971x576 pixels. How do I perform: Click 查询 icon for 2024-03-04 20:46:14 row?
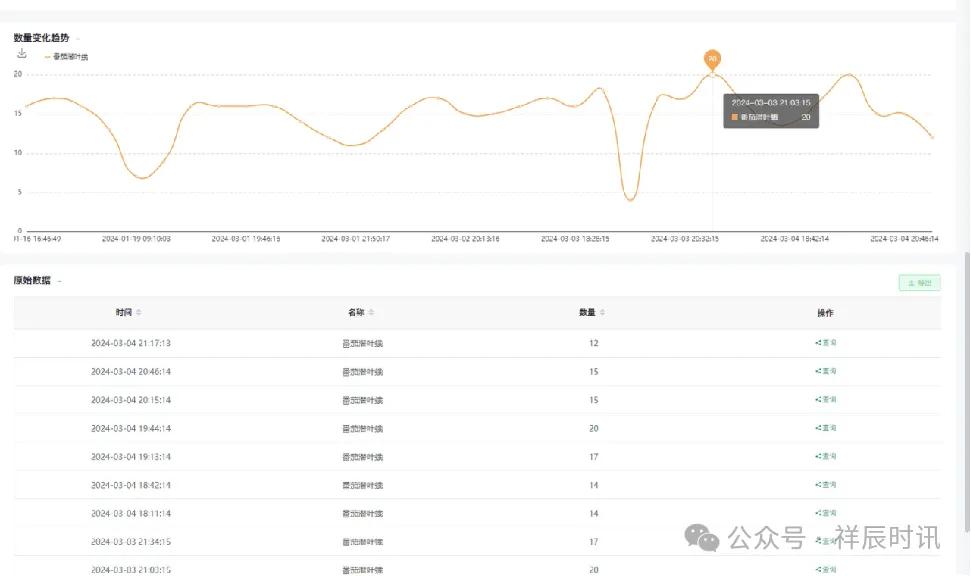coord(825,371)
